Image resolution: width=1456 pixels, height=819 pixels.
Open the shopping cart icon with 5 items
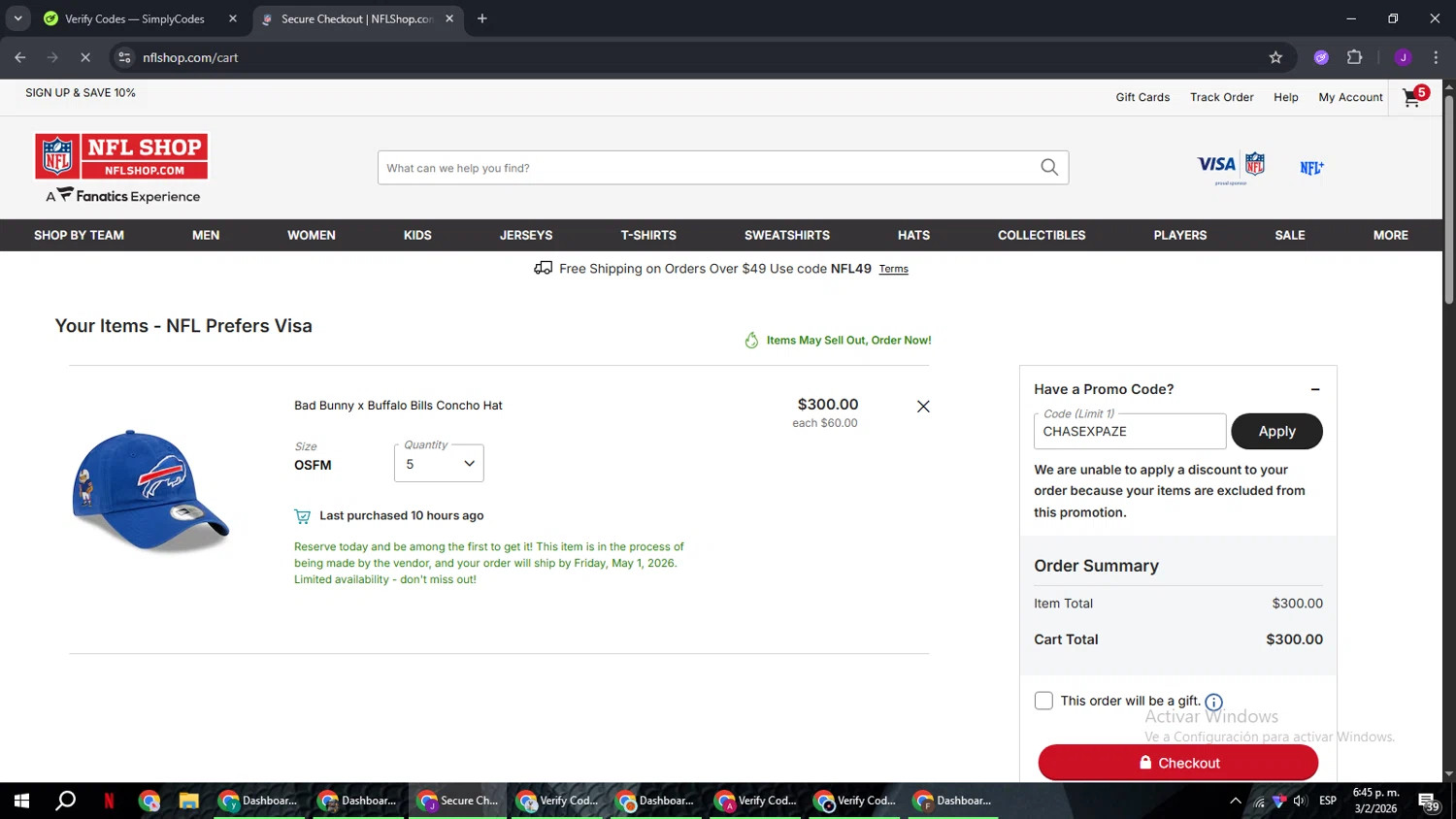point(1415,96)
